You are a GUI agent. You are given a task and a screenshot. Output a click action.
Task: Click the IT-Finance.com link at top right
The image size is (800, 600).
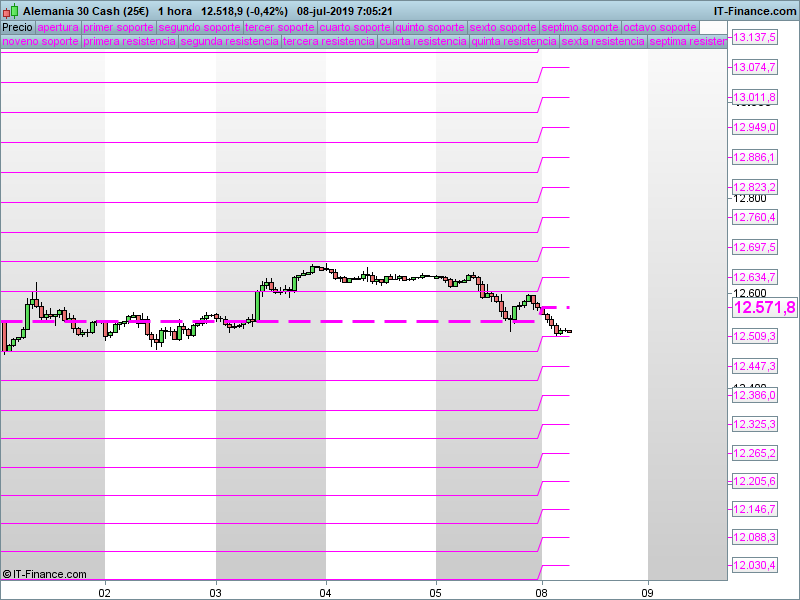coord(755,10)
